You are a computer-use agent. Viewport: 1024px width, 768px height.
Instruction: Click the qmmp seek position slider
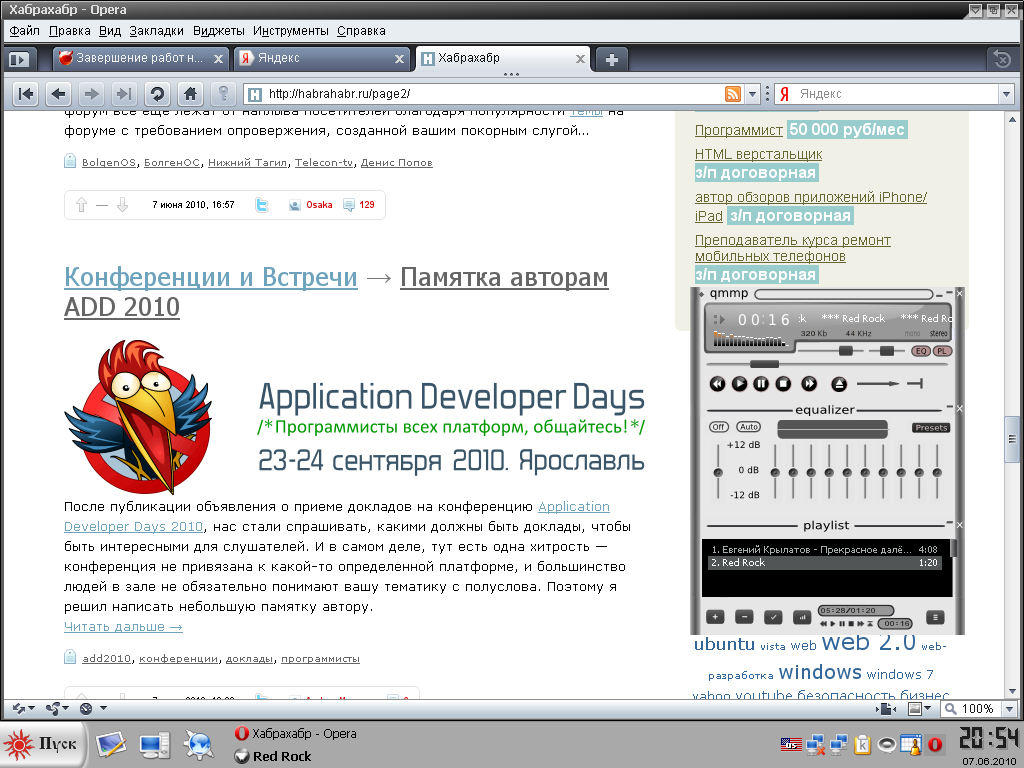point(827,364)
